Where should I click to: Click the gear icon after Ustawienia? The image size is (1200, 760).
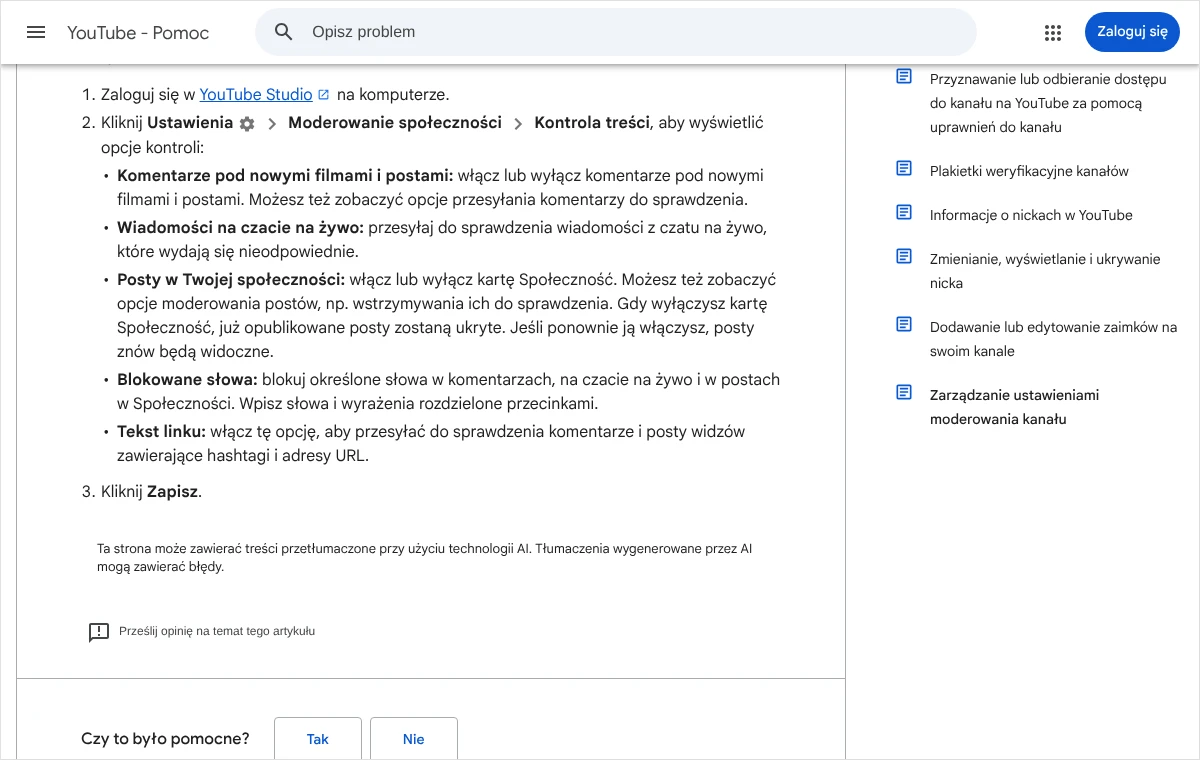[x=247, y=124]
